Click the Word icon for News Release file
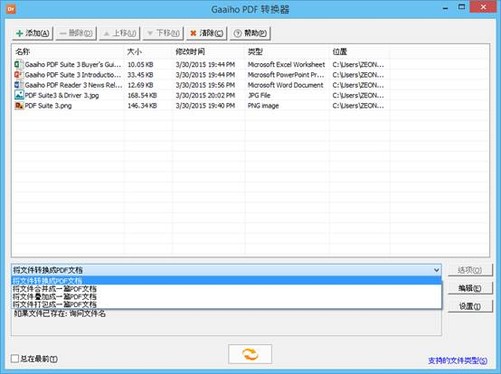The image size is (501, 374). [x=19, y=85]
